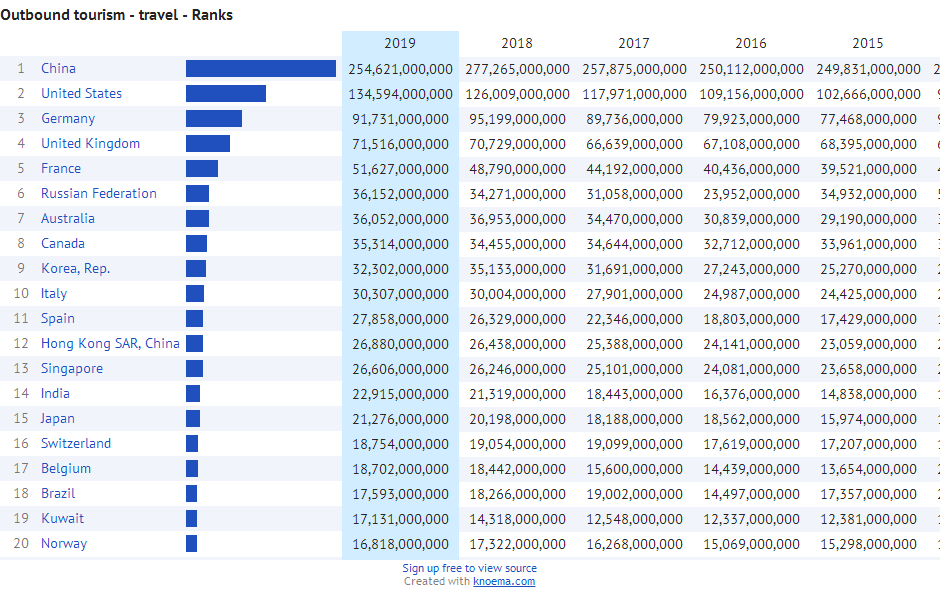Image resolution: width=940 pixels, height=600 pixels.
Task: Open the Germany country link
Action: (68, 119)
